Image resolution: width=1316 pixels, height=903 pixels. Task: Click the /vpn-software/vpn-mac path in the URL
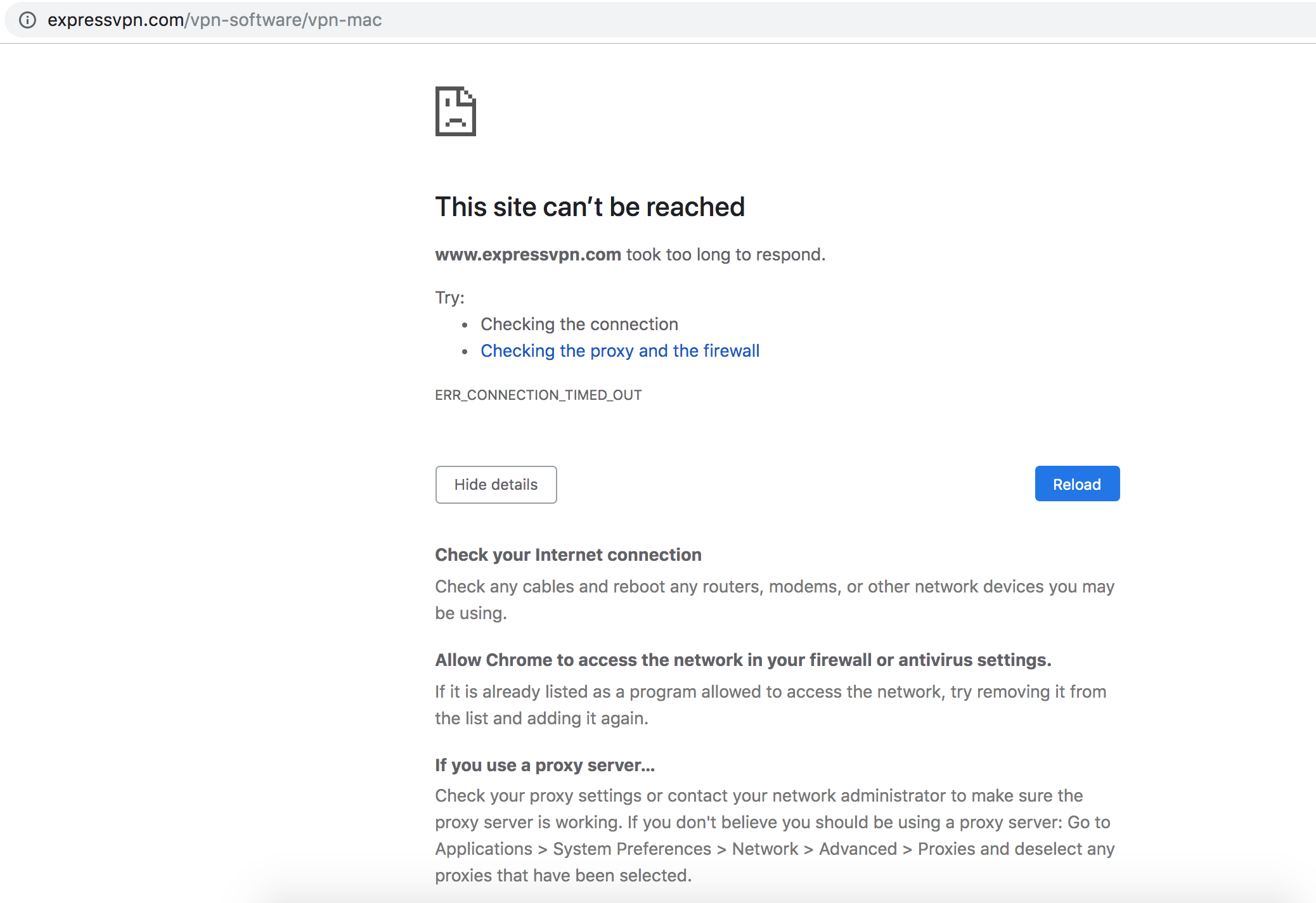coord(283,20)
